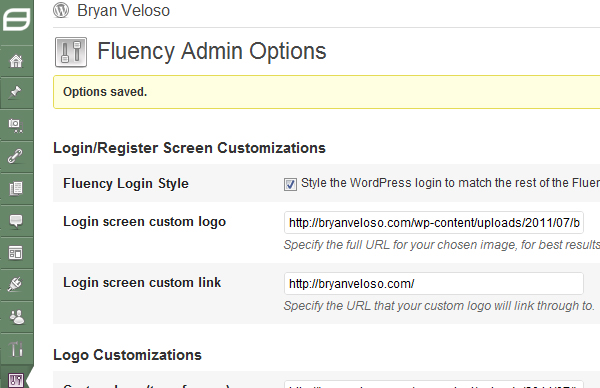
Task: Open the Users menu icon
Action: 16,317
